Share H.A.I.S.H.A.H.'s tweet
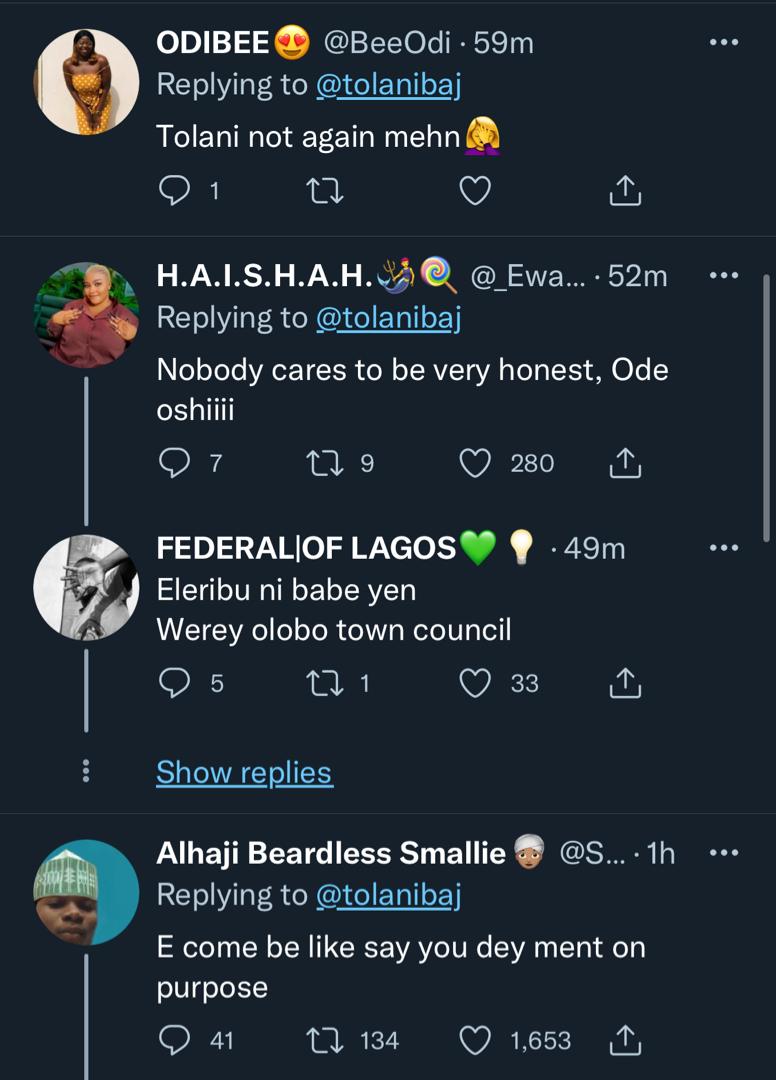 pos(624,463)
